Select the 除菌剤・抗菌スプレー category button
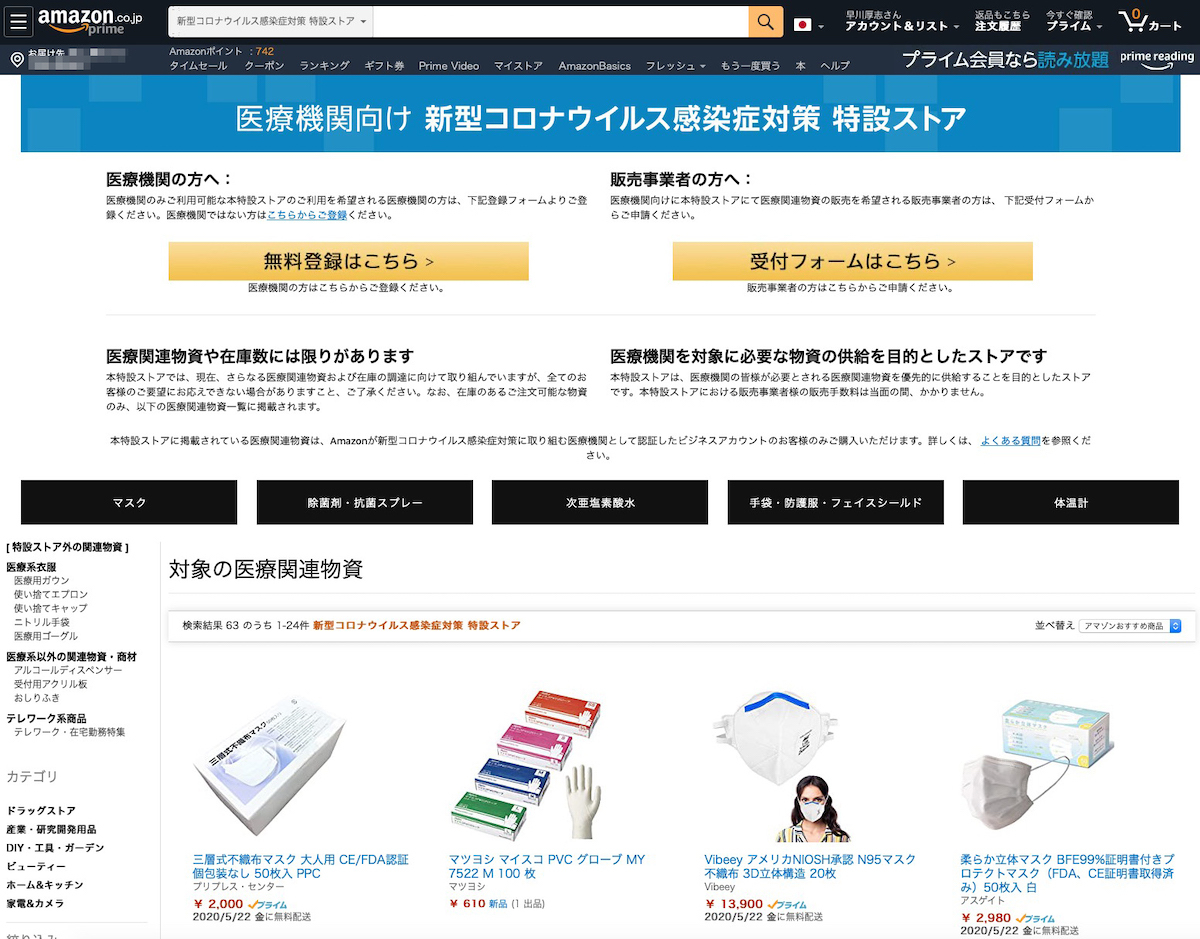This screenshot has height=939, width=1200. (x=365, y=502)
